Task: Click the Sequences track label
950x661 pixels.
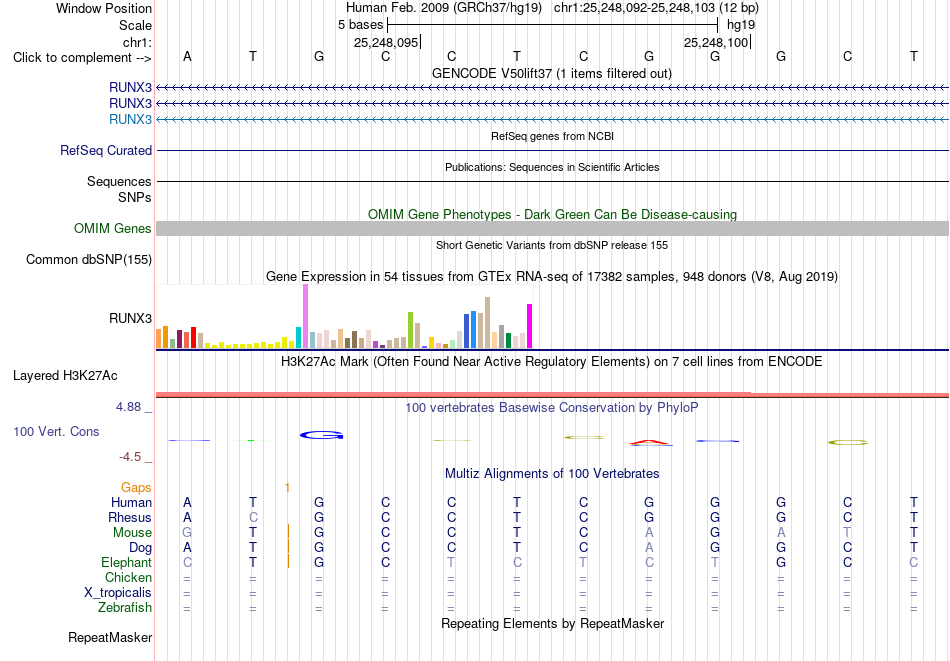Action: [x=119, y=181]
